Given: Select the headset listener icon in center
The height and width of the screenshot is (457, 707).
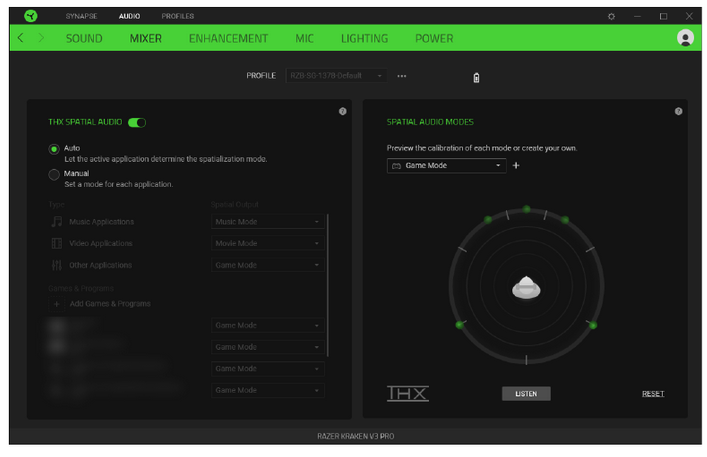Looking at the screenshot, I should tap(526, 288).
